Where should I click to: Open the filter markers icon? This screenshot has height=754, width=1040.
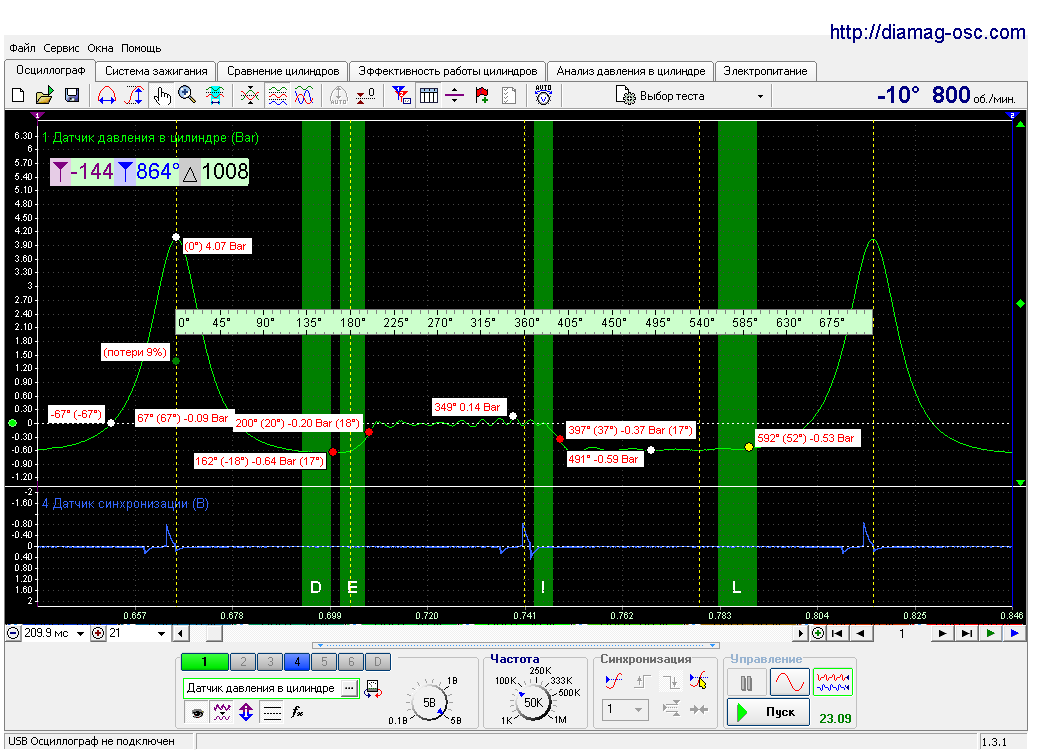[x=401, y=95]
